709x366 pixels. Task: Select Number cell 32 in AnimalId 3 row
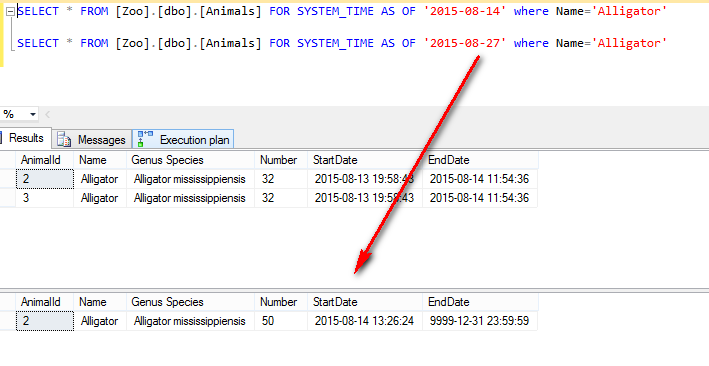281,198
